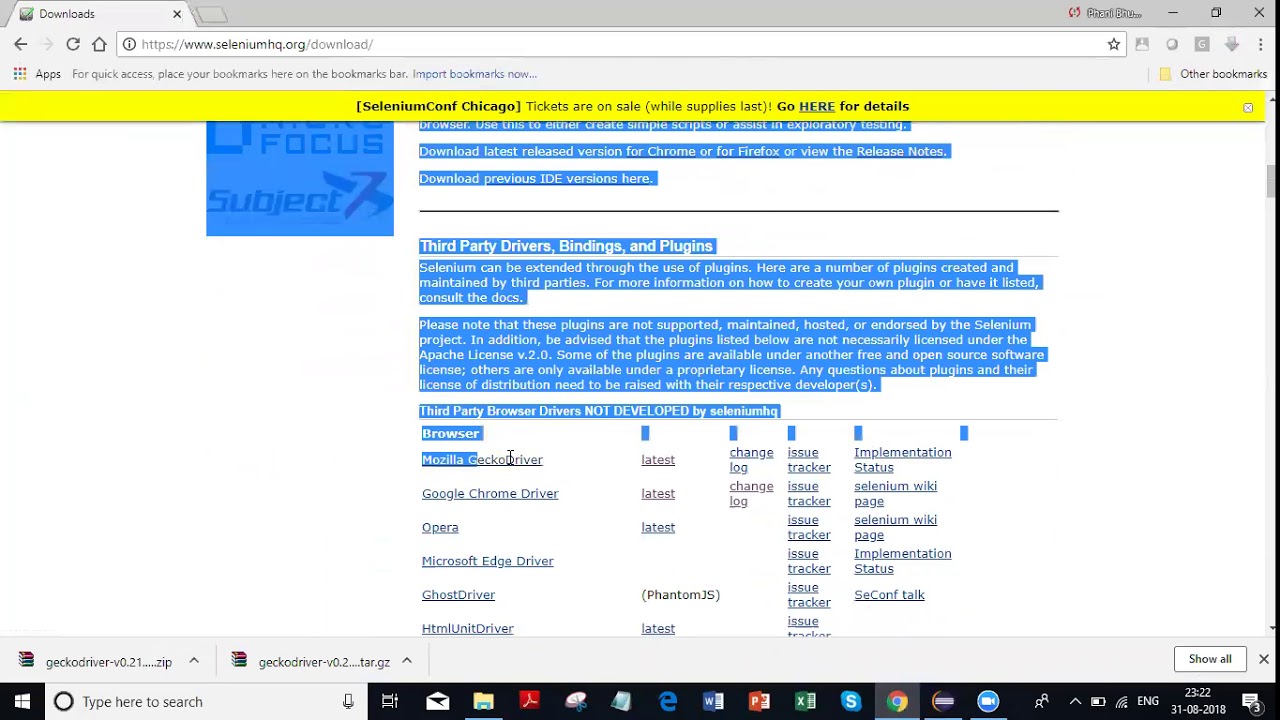Open Word from the taskbar

(713, 701)
